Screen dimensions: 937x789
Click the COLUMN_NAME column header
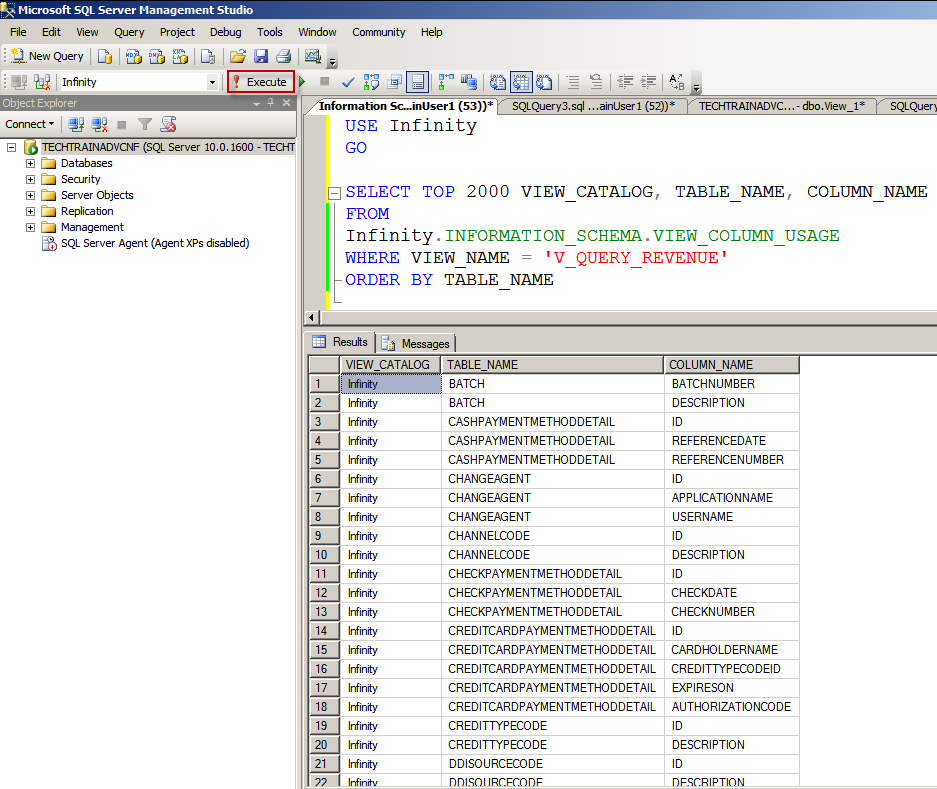[731, 365]
